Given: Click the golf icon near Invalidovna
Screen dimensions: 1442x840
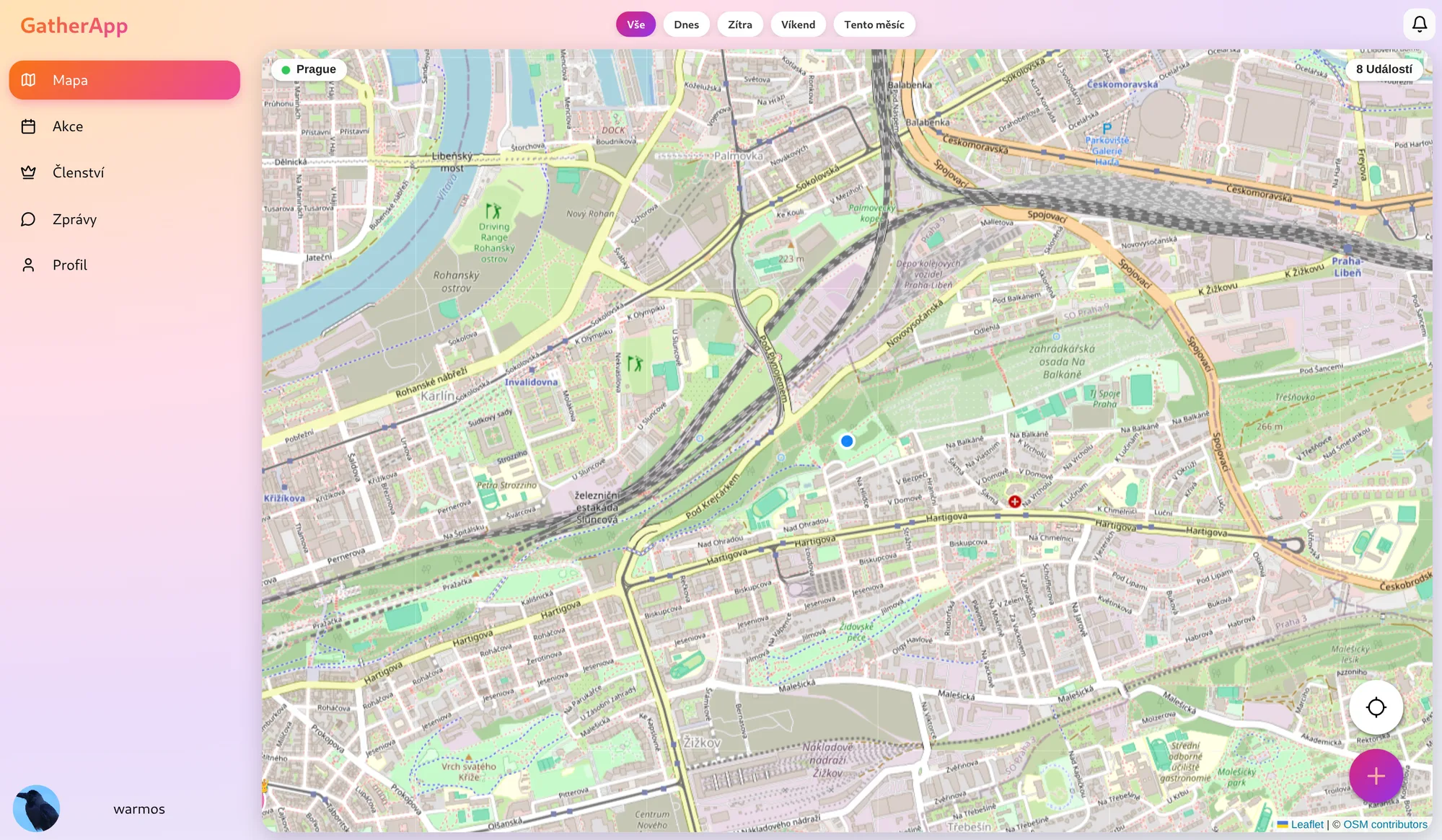Looking at the screenshot, I should 634,363.
